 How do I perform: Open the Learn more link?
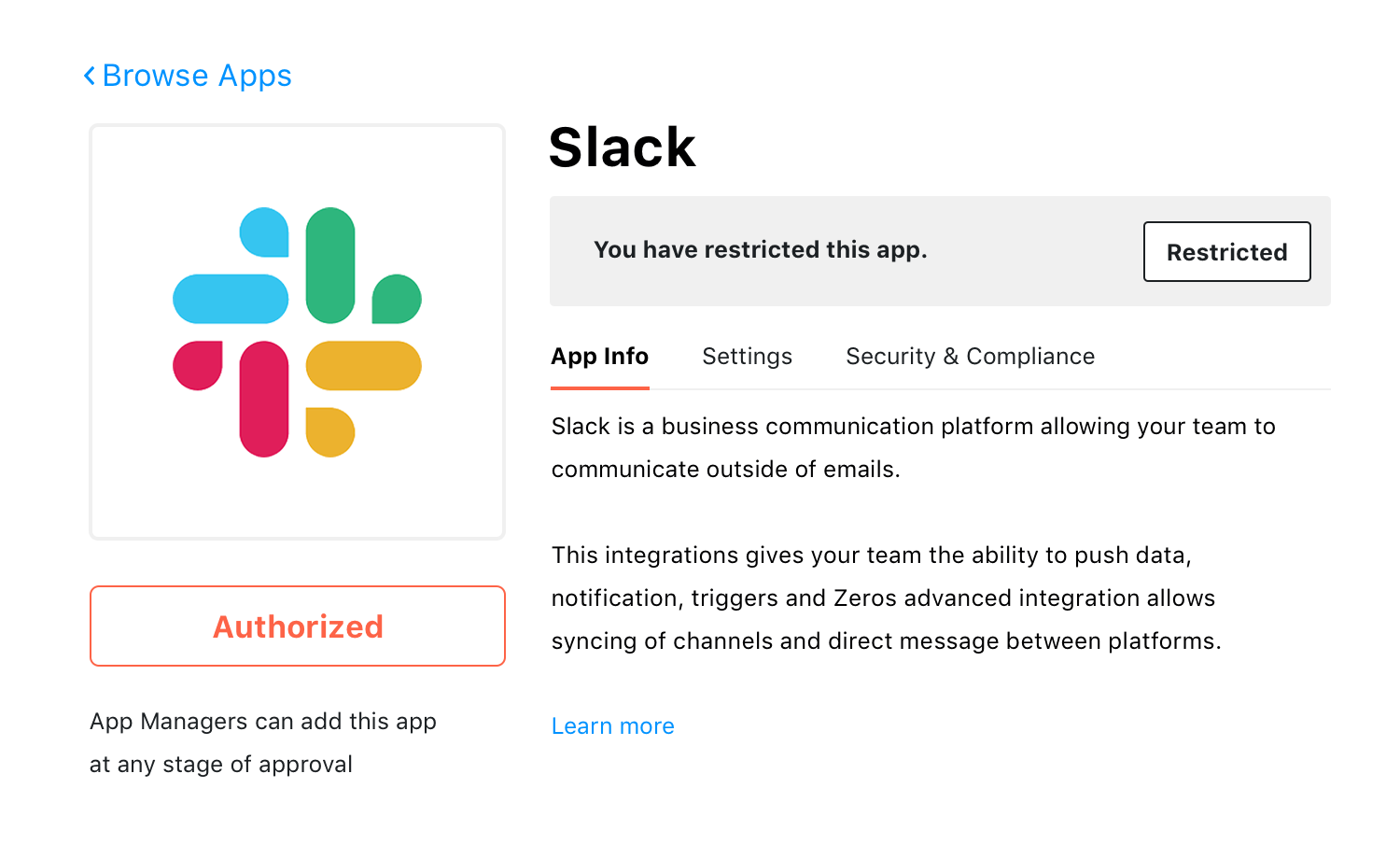612,726
